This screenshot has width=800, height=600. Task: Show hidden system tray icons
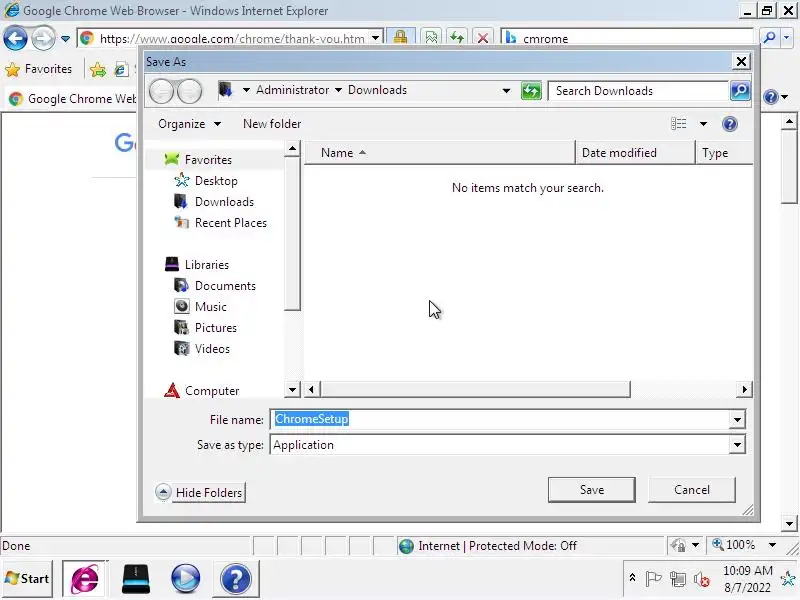point(632,578)
